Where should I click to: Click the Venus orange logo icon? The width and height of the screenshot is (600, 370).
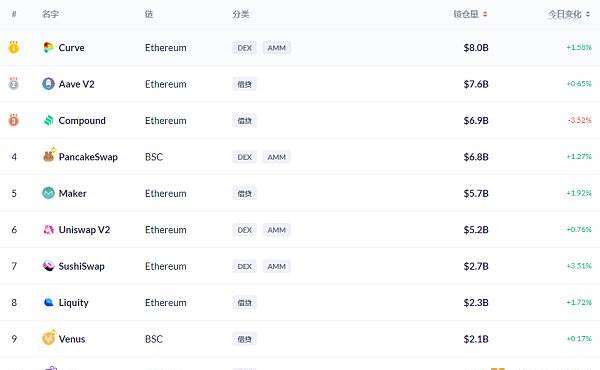point(49,337)
